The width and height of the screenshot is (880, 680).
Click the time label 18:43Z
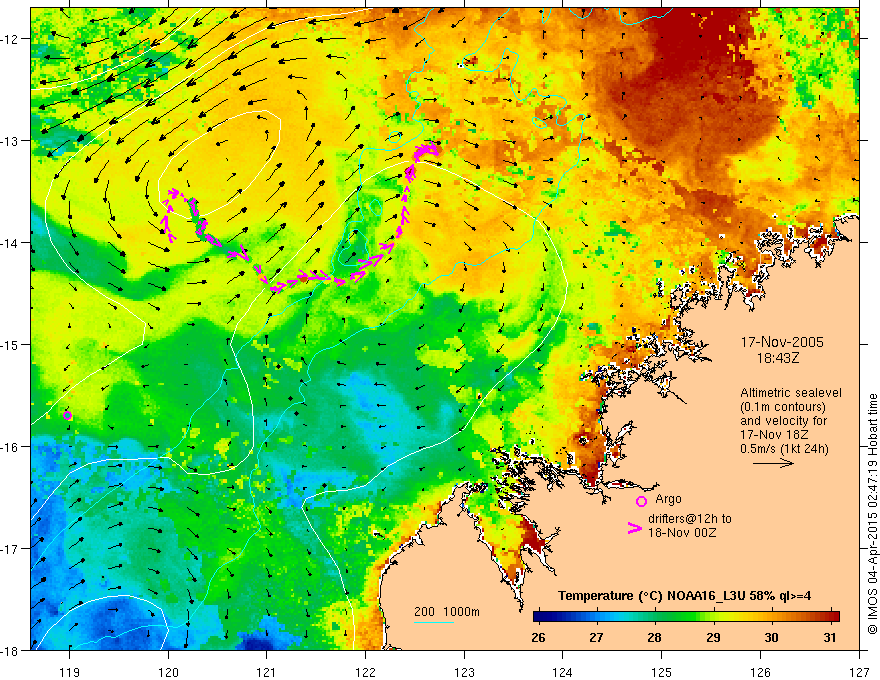778,357
